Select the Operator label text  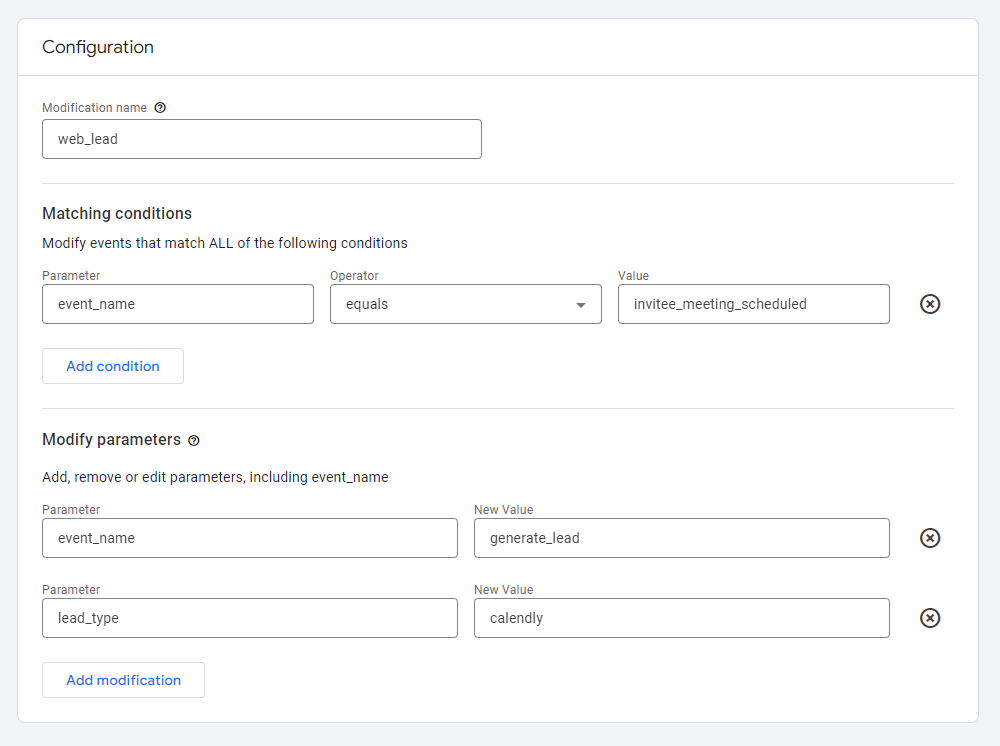(x=354, y=275)
